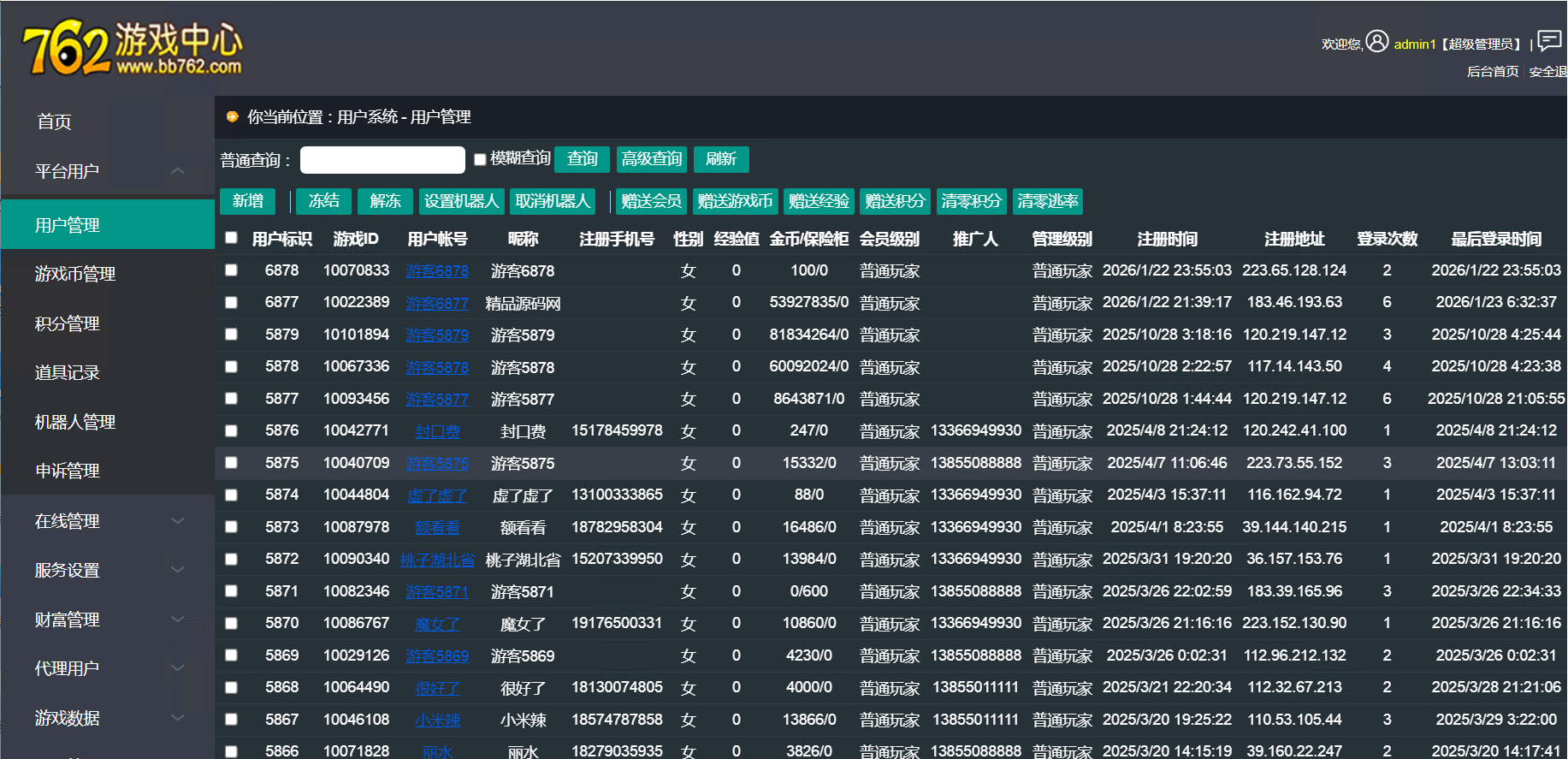This screenshot has width=1568, height=759.
Task: Select the checkbox for user 5875
Action: tap(231, 463)
